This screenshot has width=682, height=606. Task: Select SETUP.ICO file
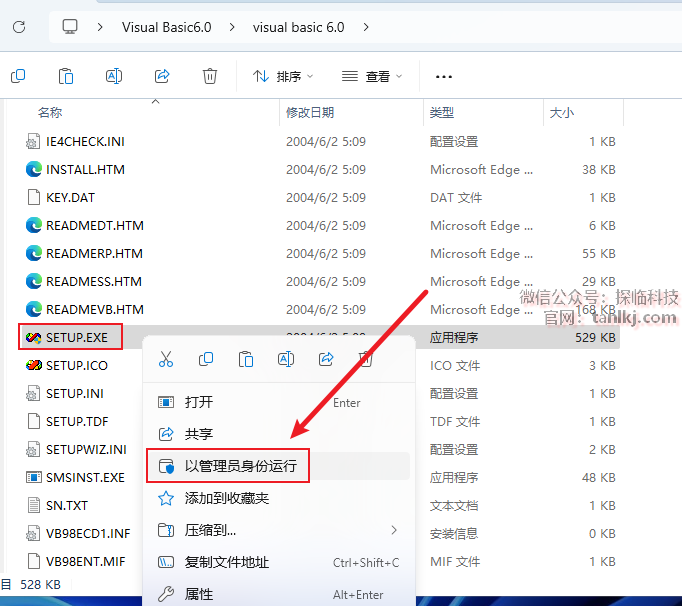(x=77, y=365)
